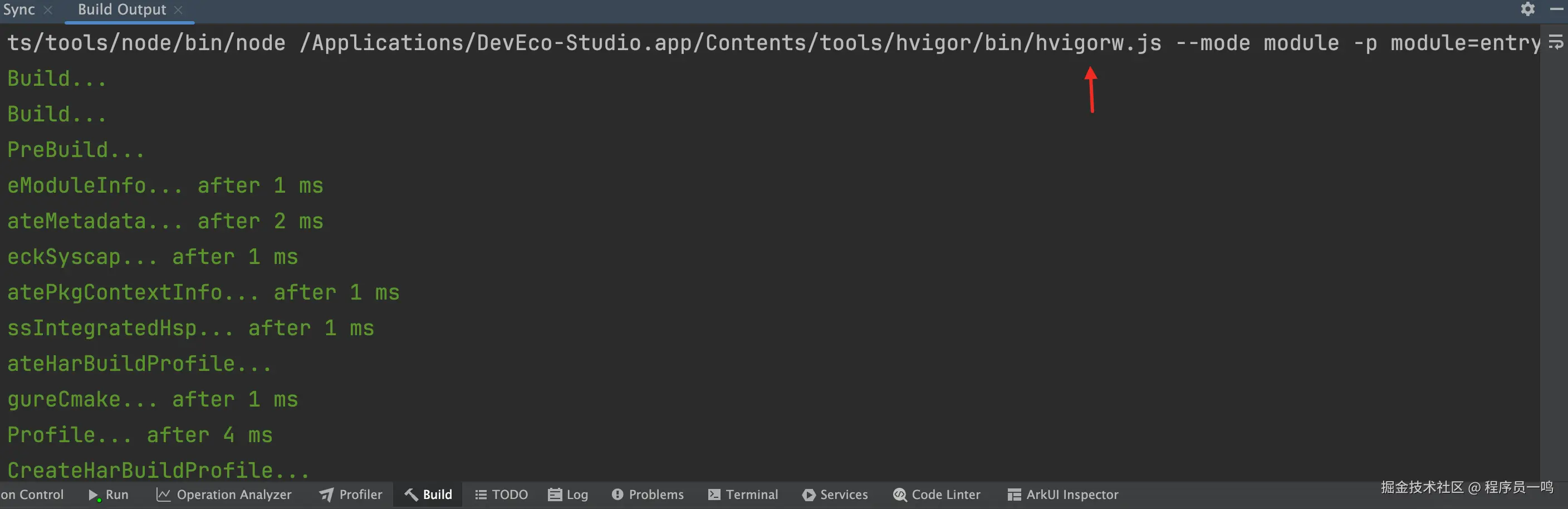
Task: Open the Operation Analyzer panel
Action: [224, 495]
